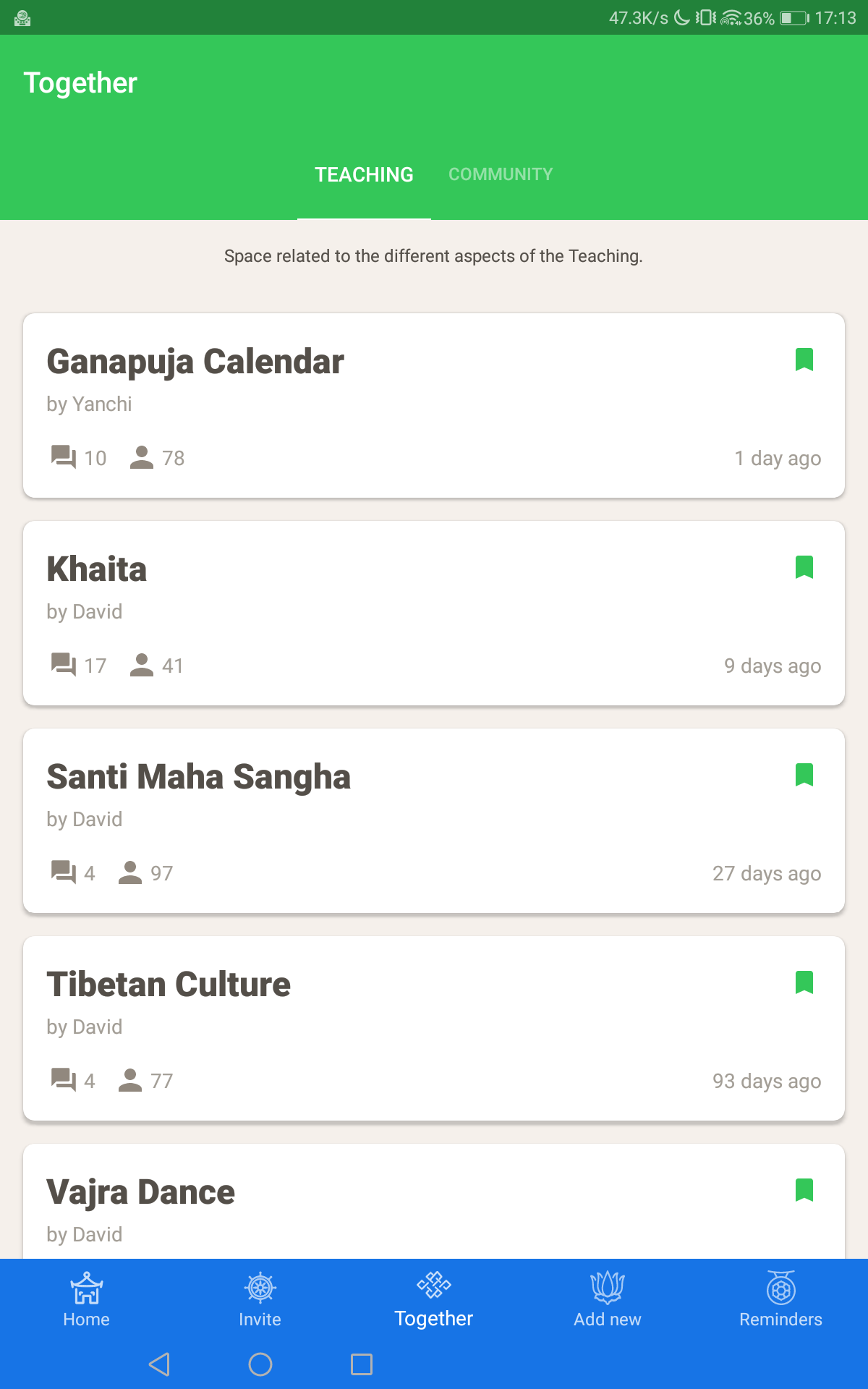Viewport: 868px width, 1389px height.
Task: Open the Android recent apps square
Action: pyautogui.click(x=362, y=1364)
